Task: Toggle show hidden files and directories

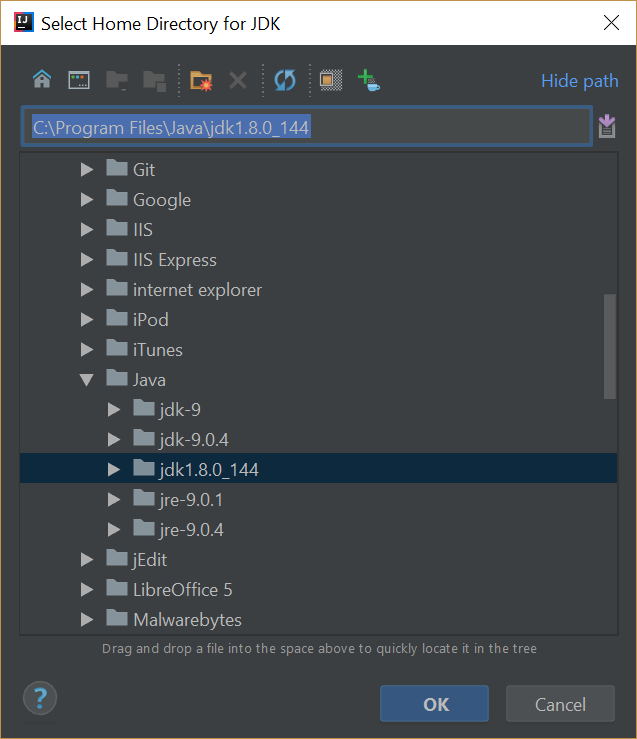Action: (x=331, y=80)
